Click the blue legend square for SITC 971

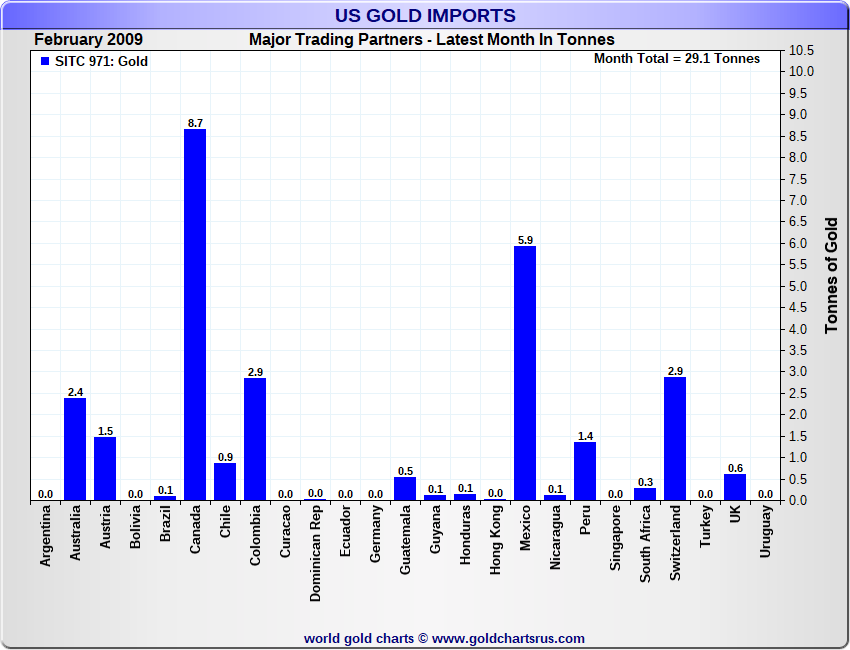[45, 61]
